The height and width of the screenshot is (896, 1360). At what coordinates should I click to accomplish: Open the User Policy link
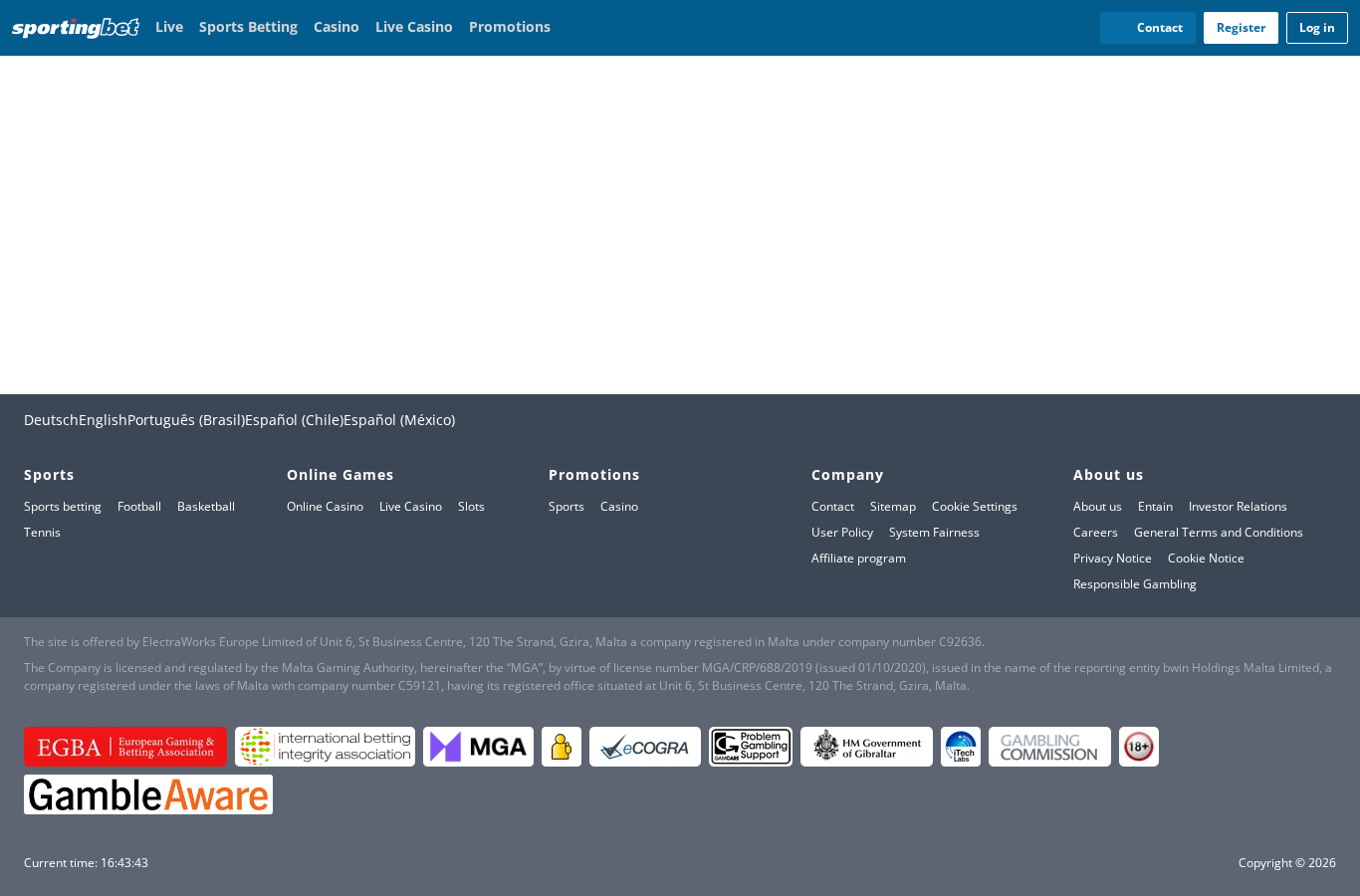842,533
